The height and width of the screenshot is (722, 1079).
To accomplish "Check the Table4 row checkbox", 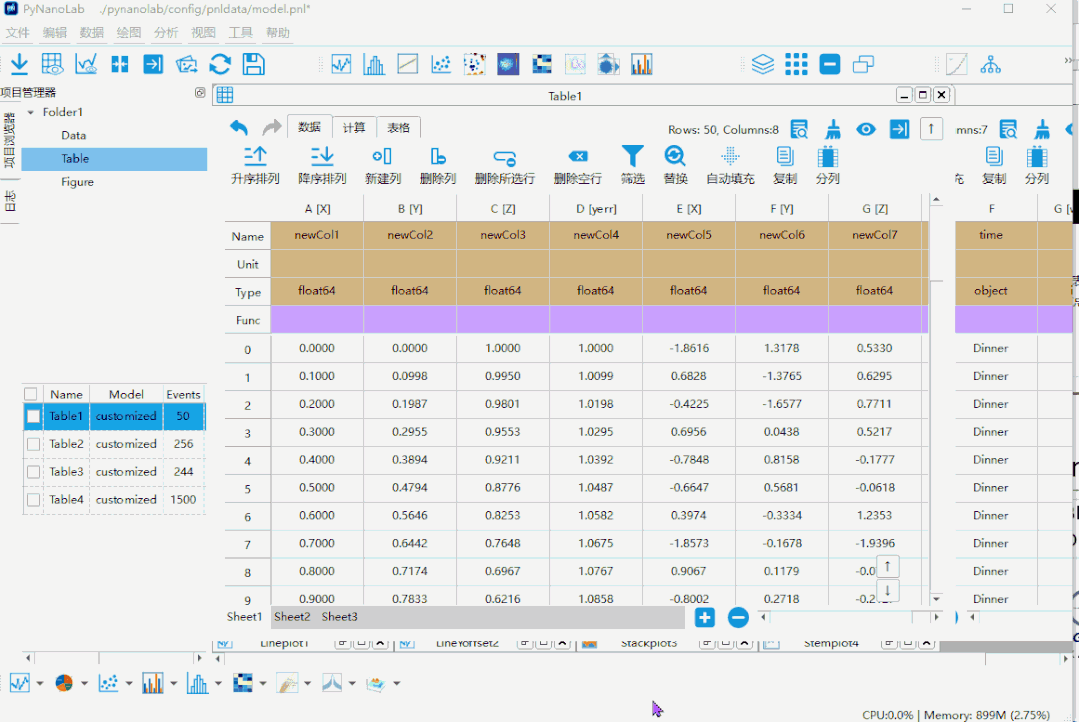I will click(x=33, y=500).
